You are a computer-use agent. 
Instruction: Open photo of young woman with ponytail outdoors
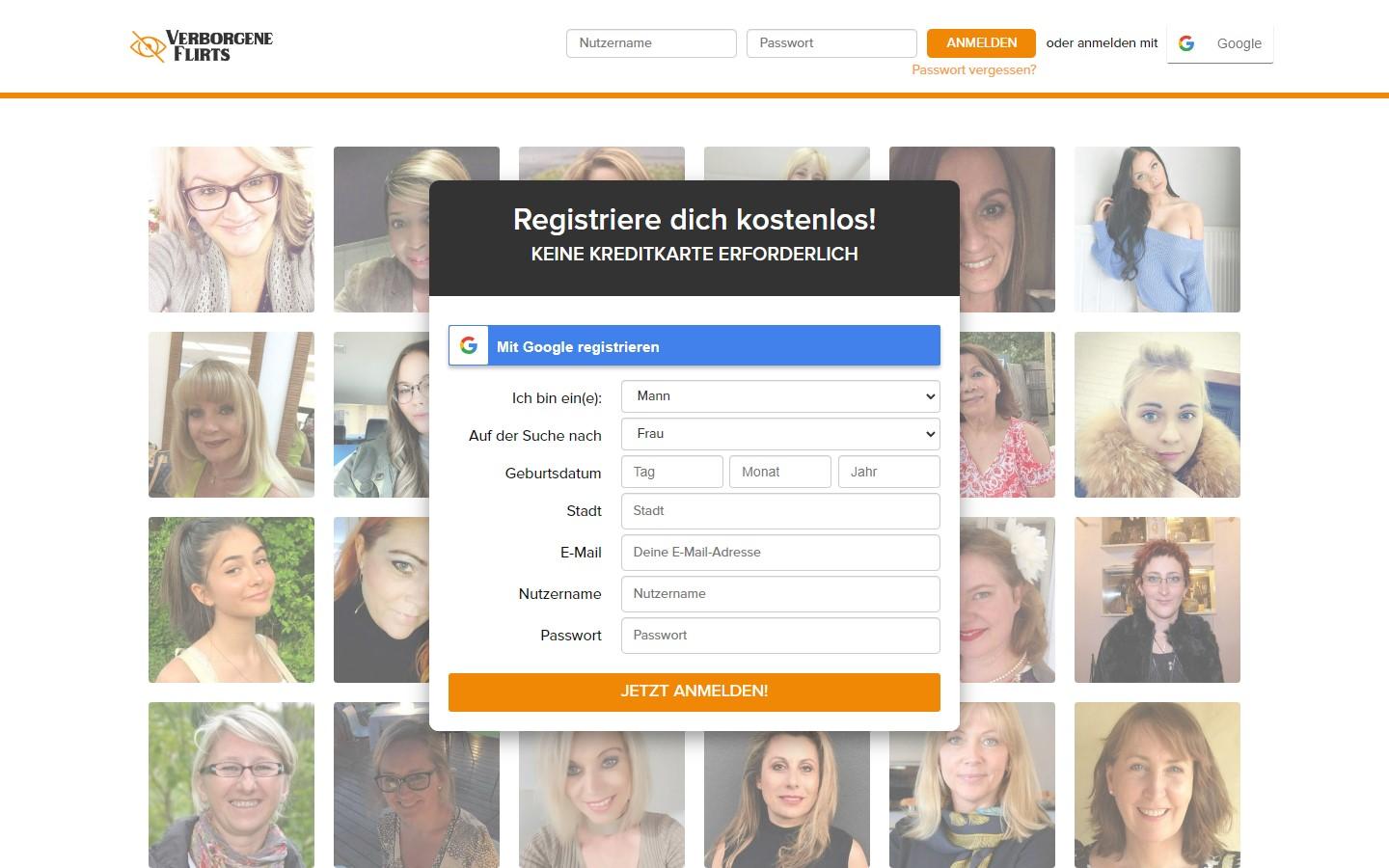coord(231,600)
